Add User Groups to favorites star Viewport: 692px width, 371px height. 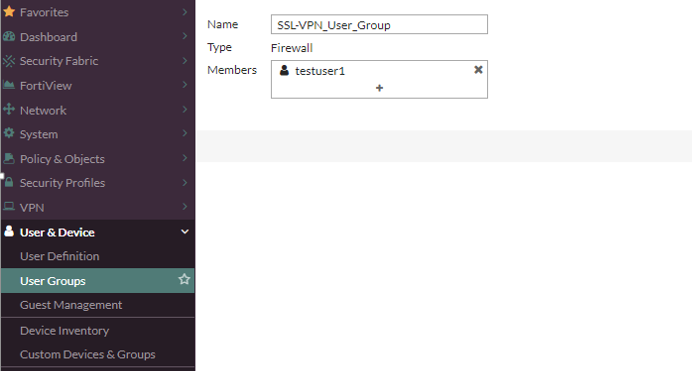[184, 279]
